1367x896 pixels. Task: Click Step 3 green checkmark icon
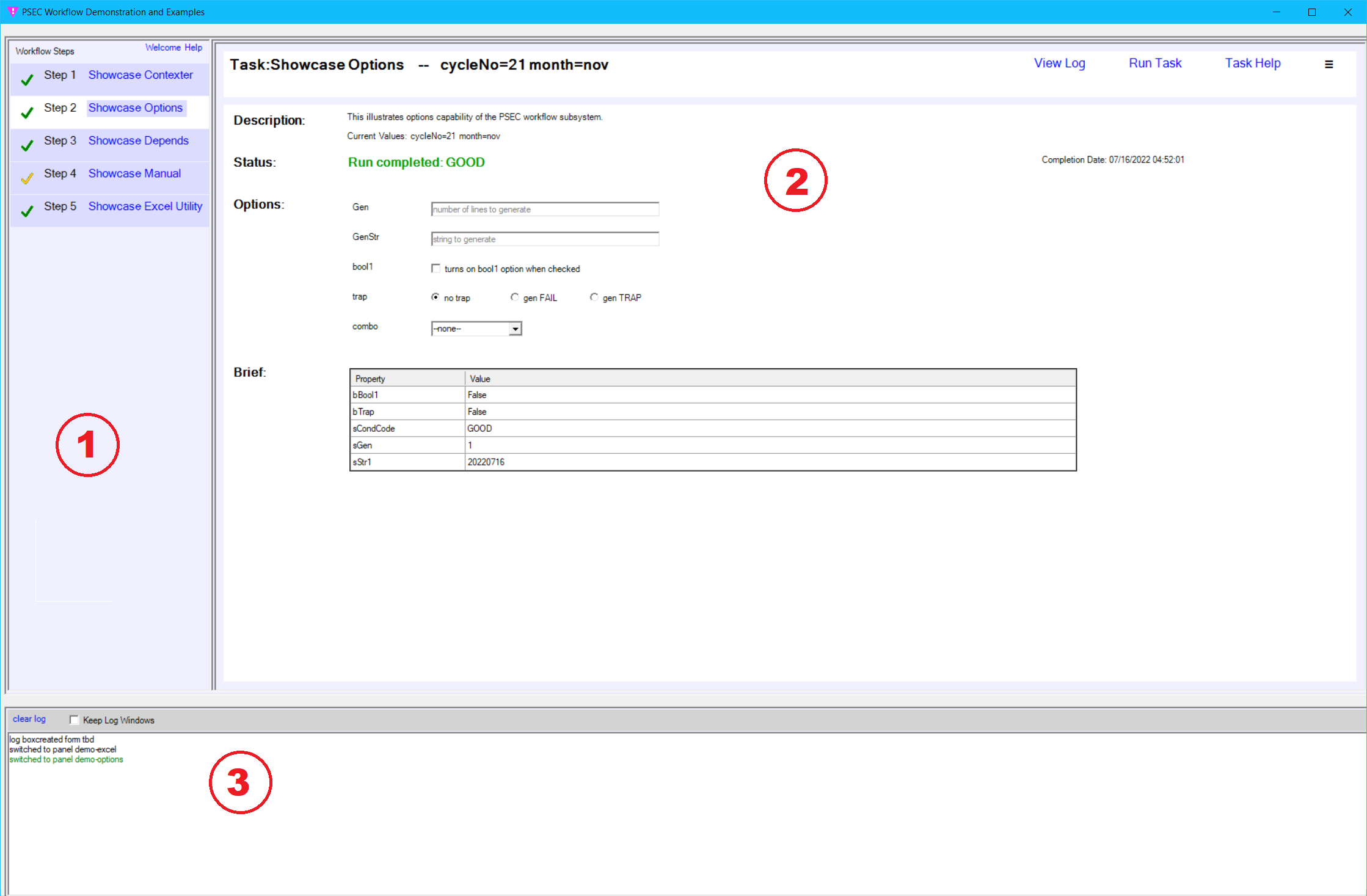[x=27, y=145]
